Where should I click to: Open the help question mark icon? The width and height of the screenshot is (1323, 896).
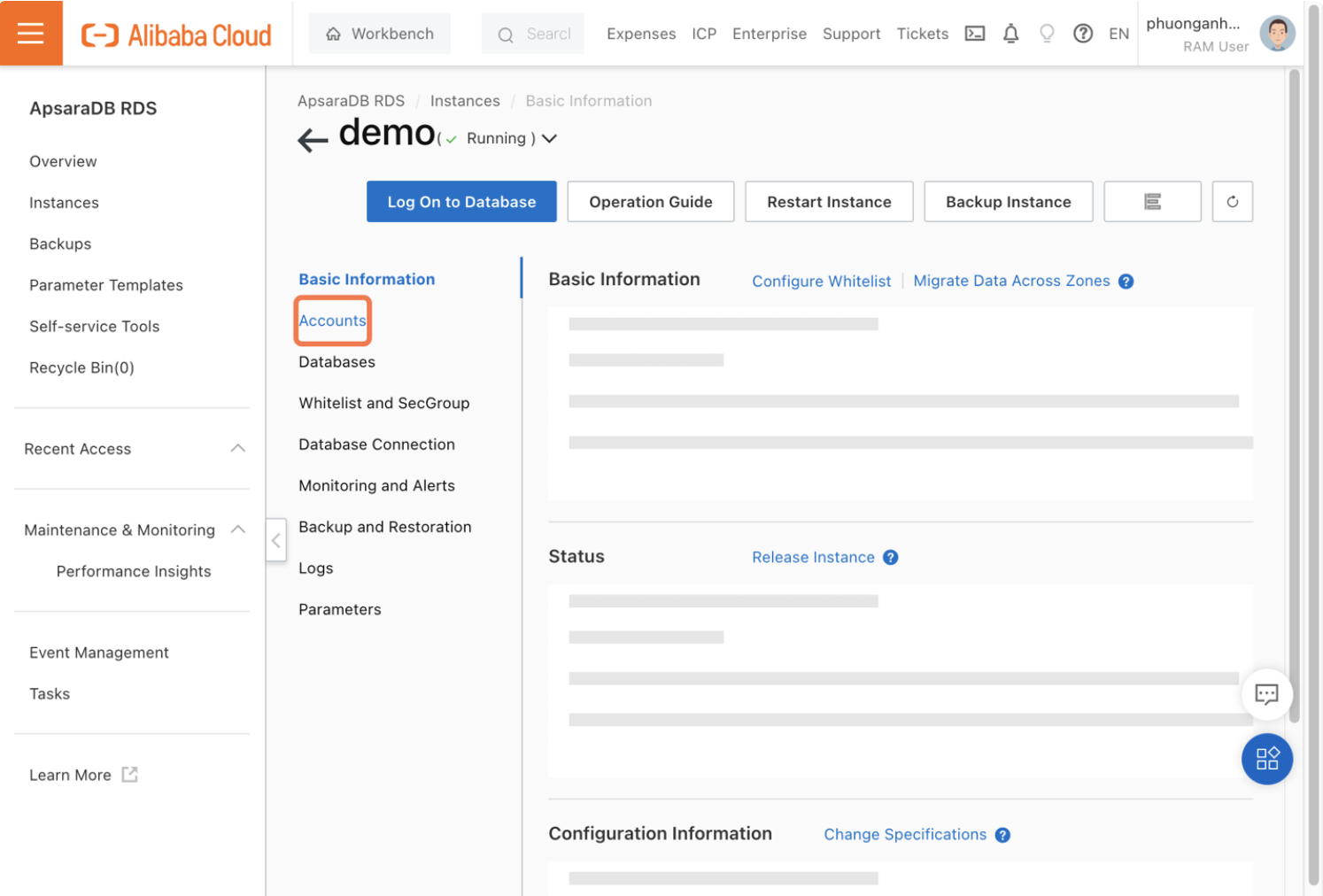[x=1083, y=33]
